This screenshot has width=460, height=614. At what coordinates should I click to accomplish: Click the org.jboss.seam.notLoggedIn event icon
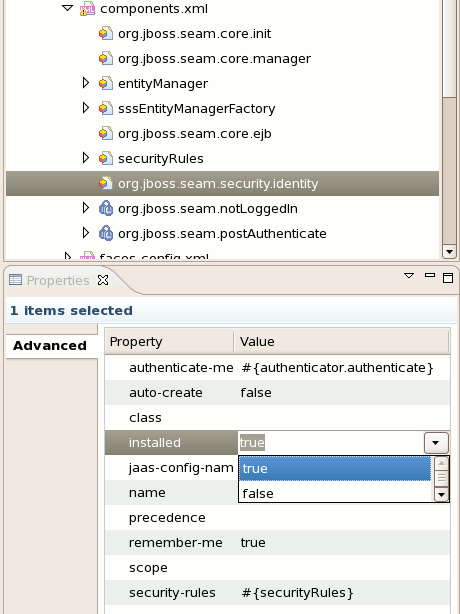(x=106, y=209)
